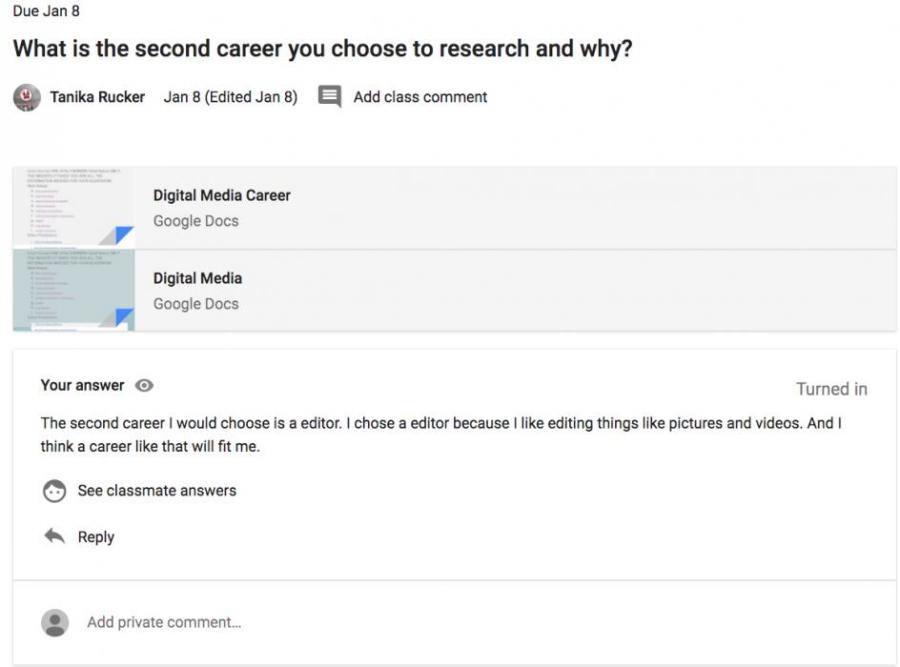900x667 pixels.
Task: Click the class comment speech bubble icon
Action: point(329,97)
